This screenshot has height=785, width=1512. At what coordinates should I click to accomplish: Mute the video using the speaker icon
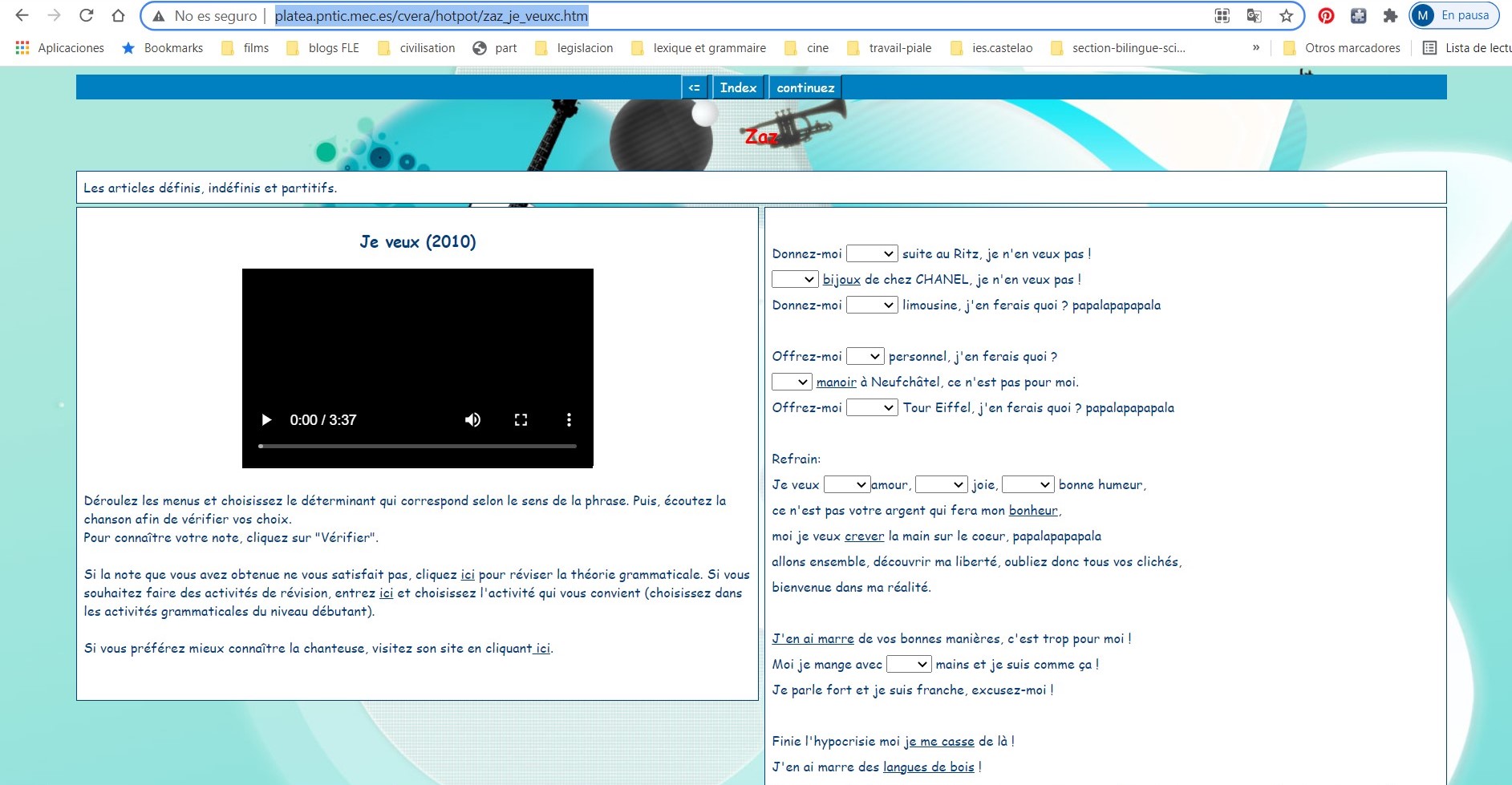pos(472,419)
